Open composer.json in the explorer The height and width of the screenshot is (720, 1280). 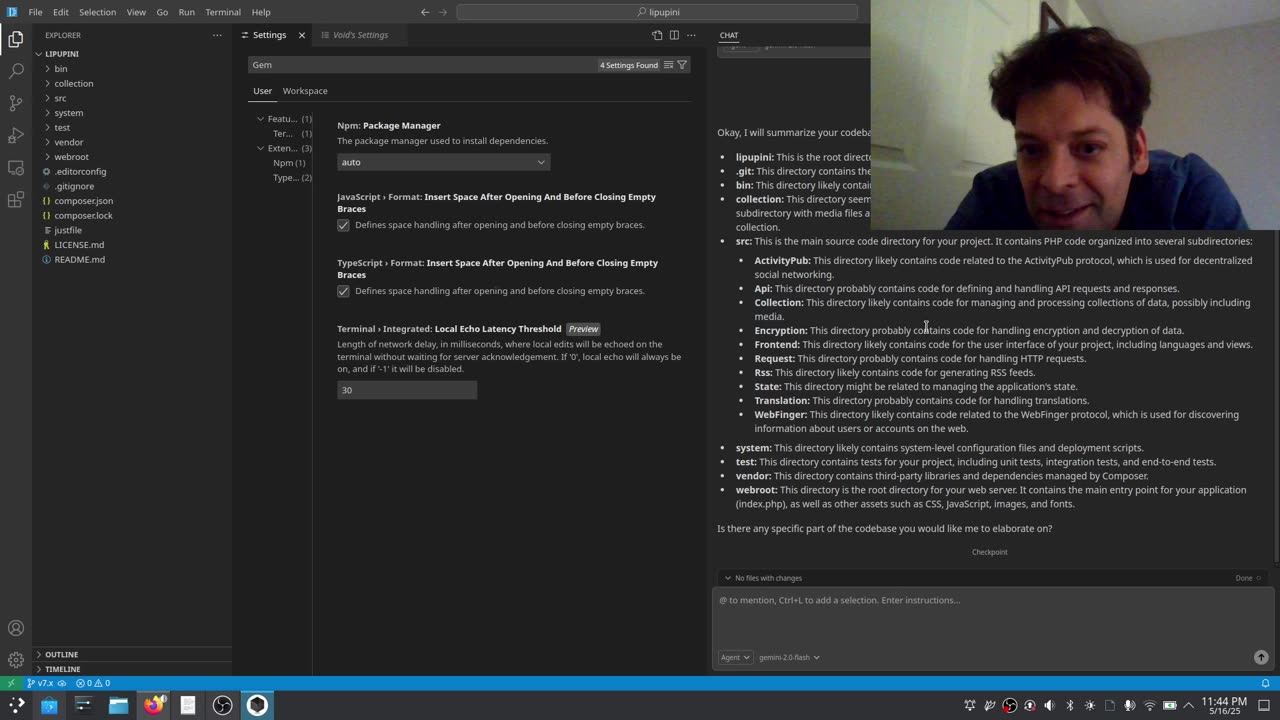84,201
